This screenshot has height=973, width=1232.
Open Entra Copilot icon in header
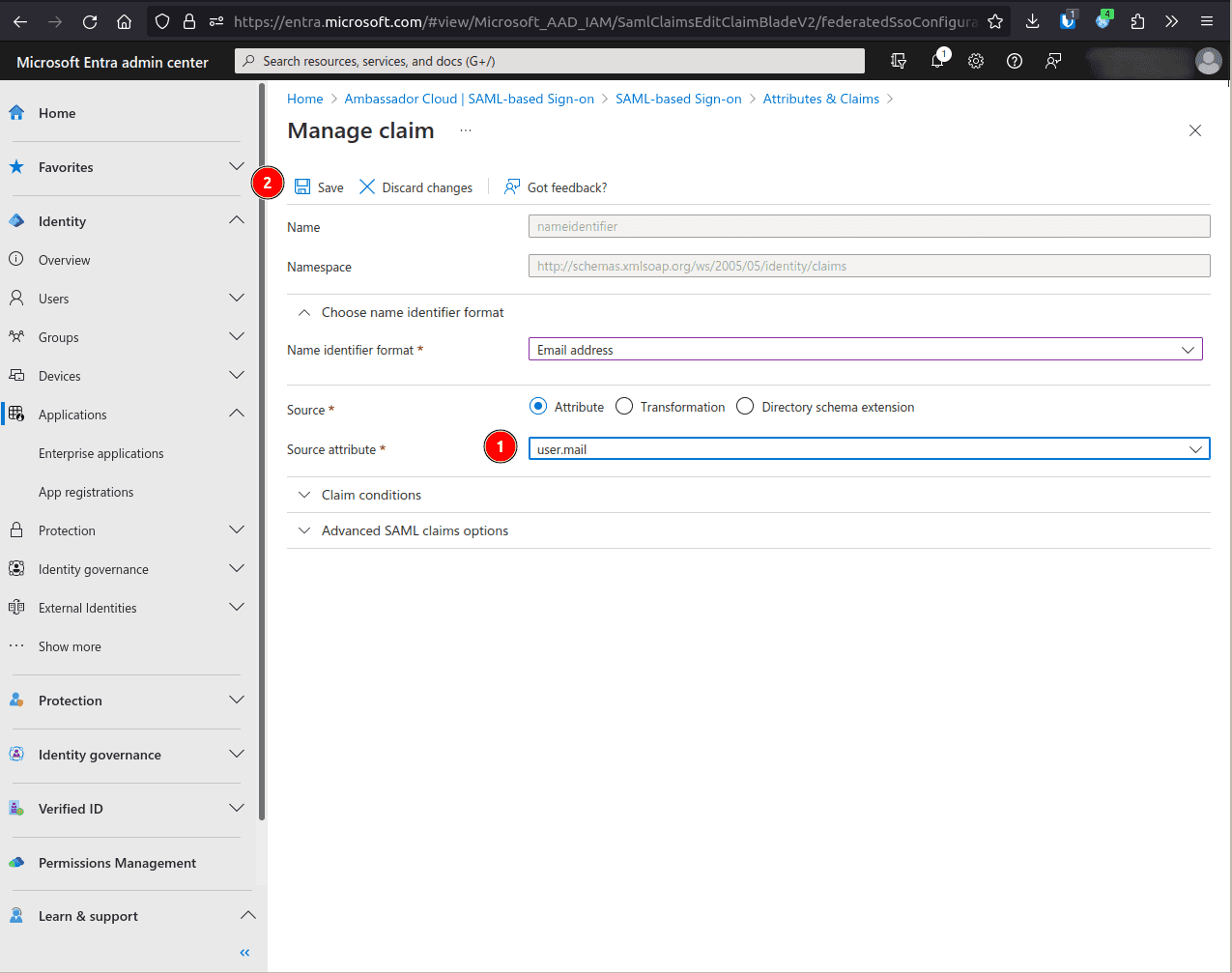(x=899, y=61)
